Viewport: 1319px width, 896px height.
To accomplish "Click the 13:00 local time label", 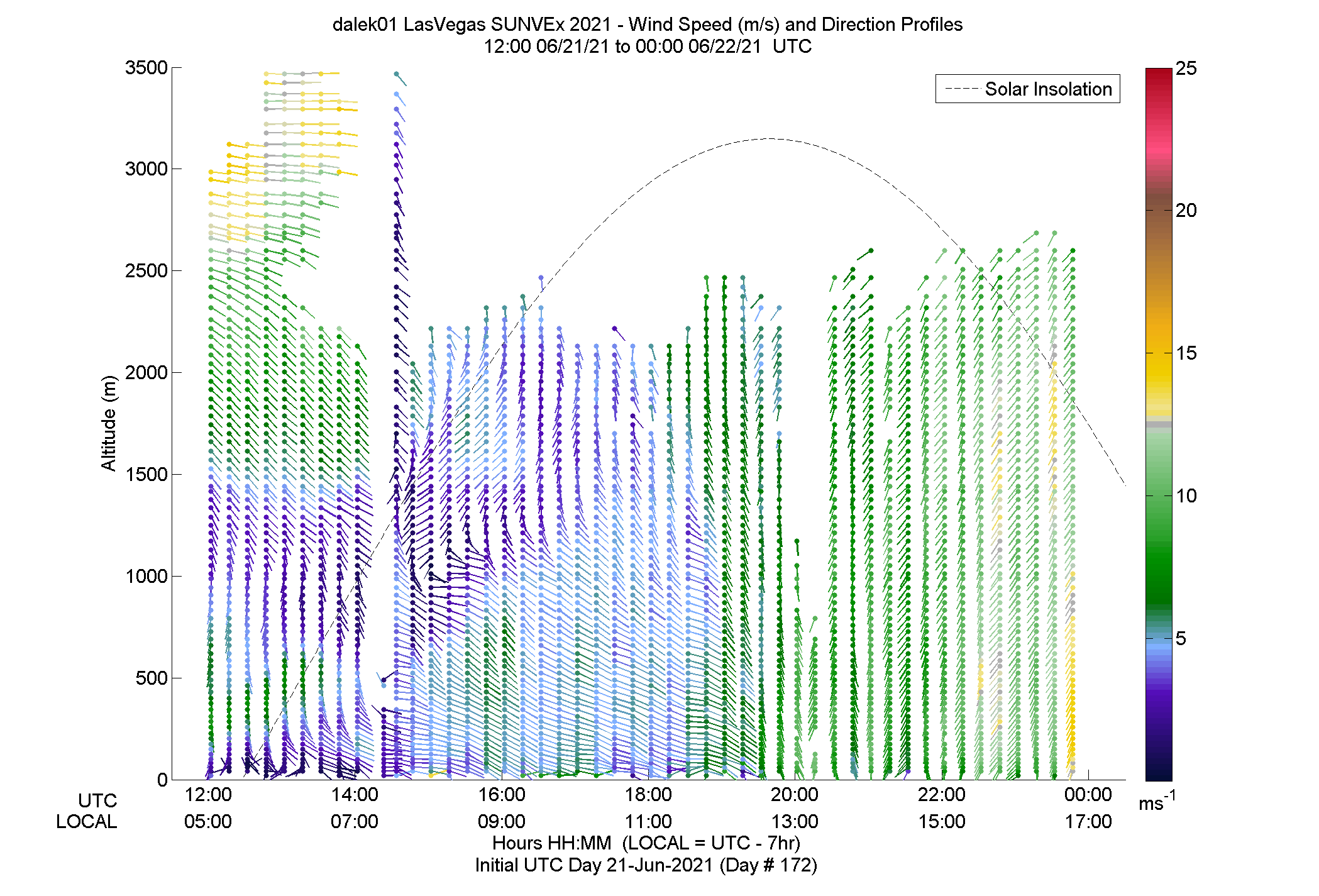I will 795,821.
